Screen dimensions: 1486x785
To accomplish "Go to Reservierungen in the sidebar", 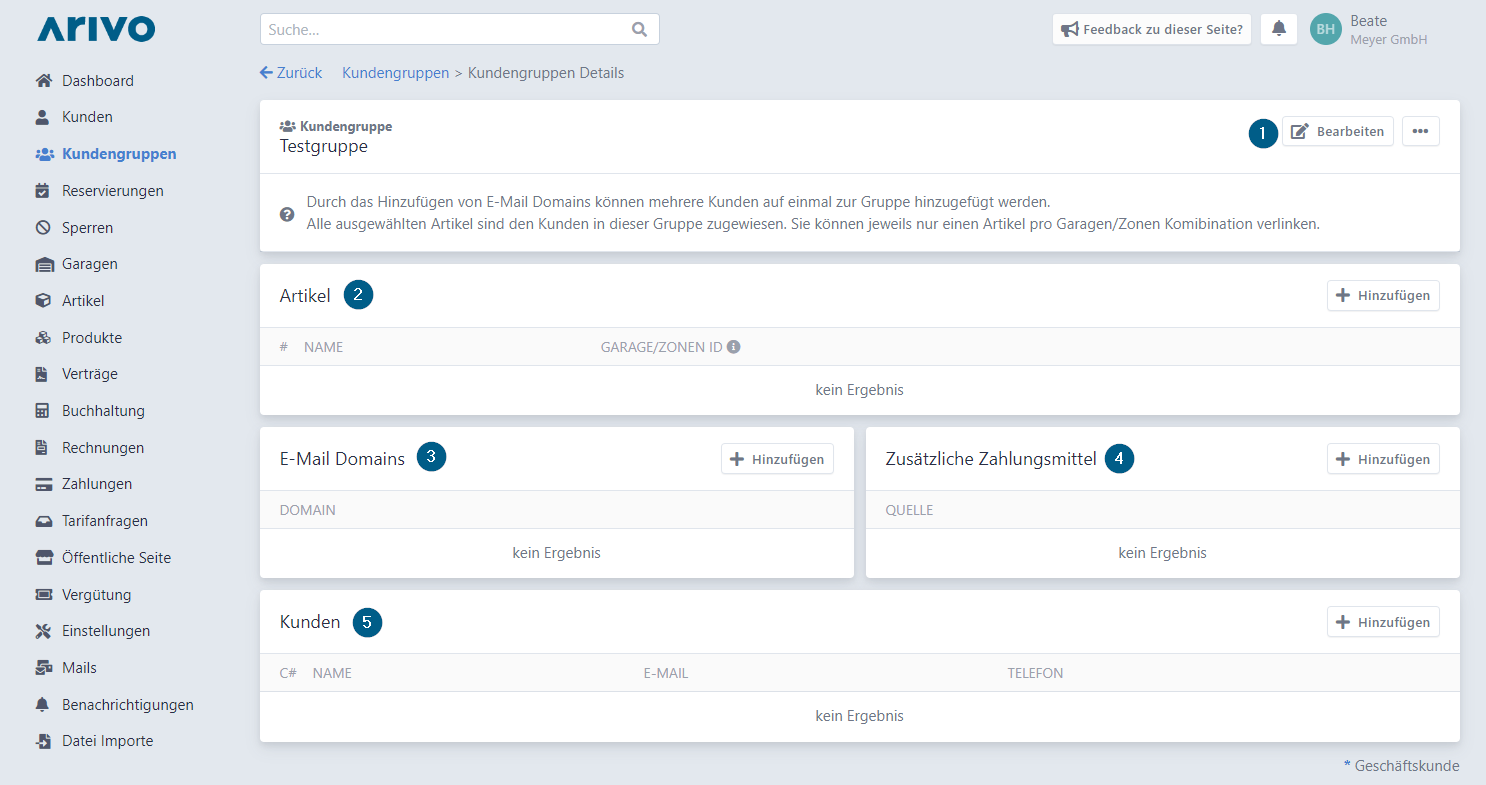I will coord(112,191).
